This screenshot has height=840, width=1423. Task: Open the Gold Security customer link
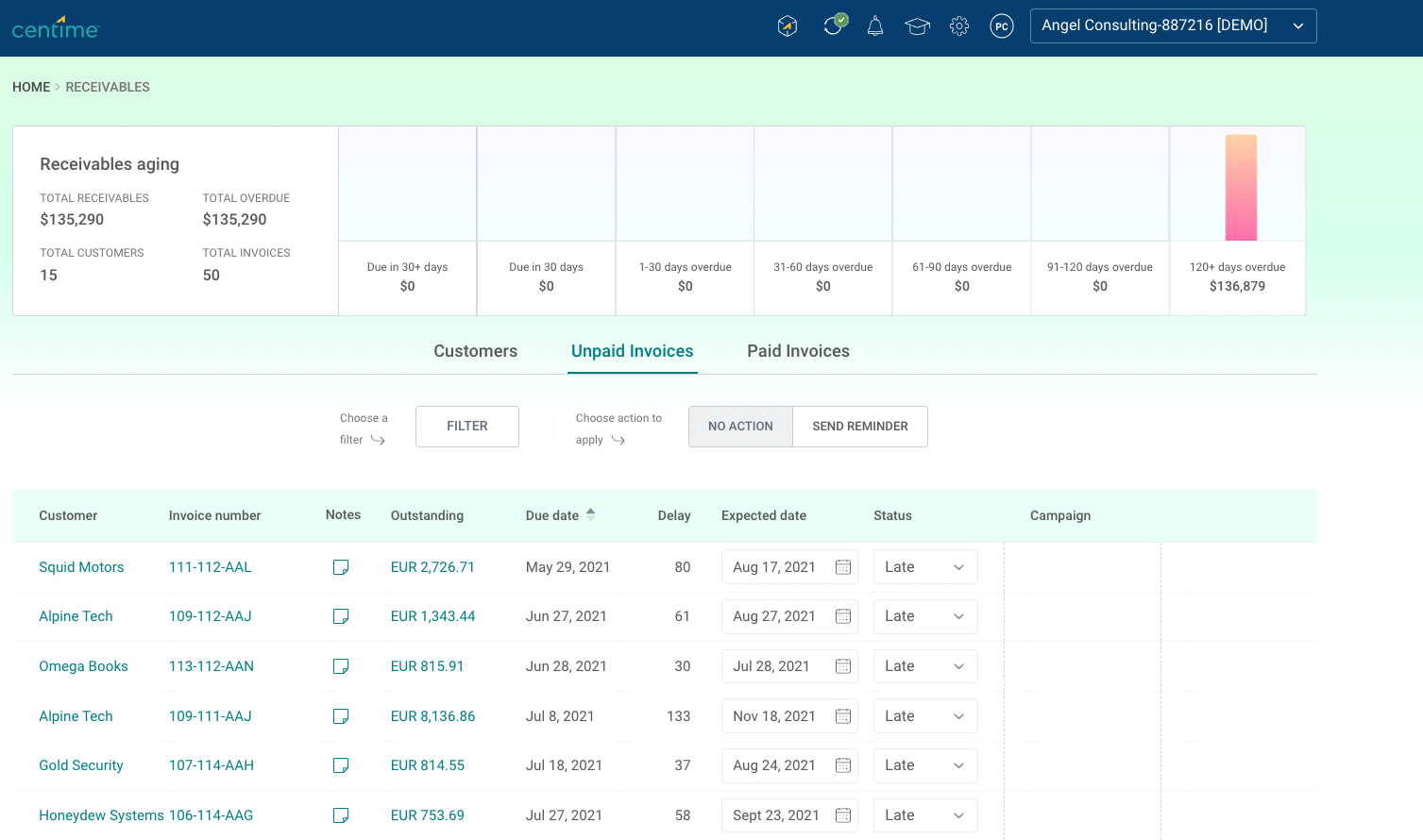81,765
